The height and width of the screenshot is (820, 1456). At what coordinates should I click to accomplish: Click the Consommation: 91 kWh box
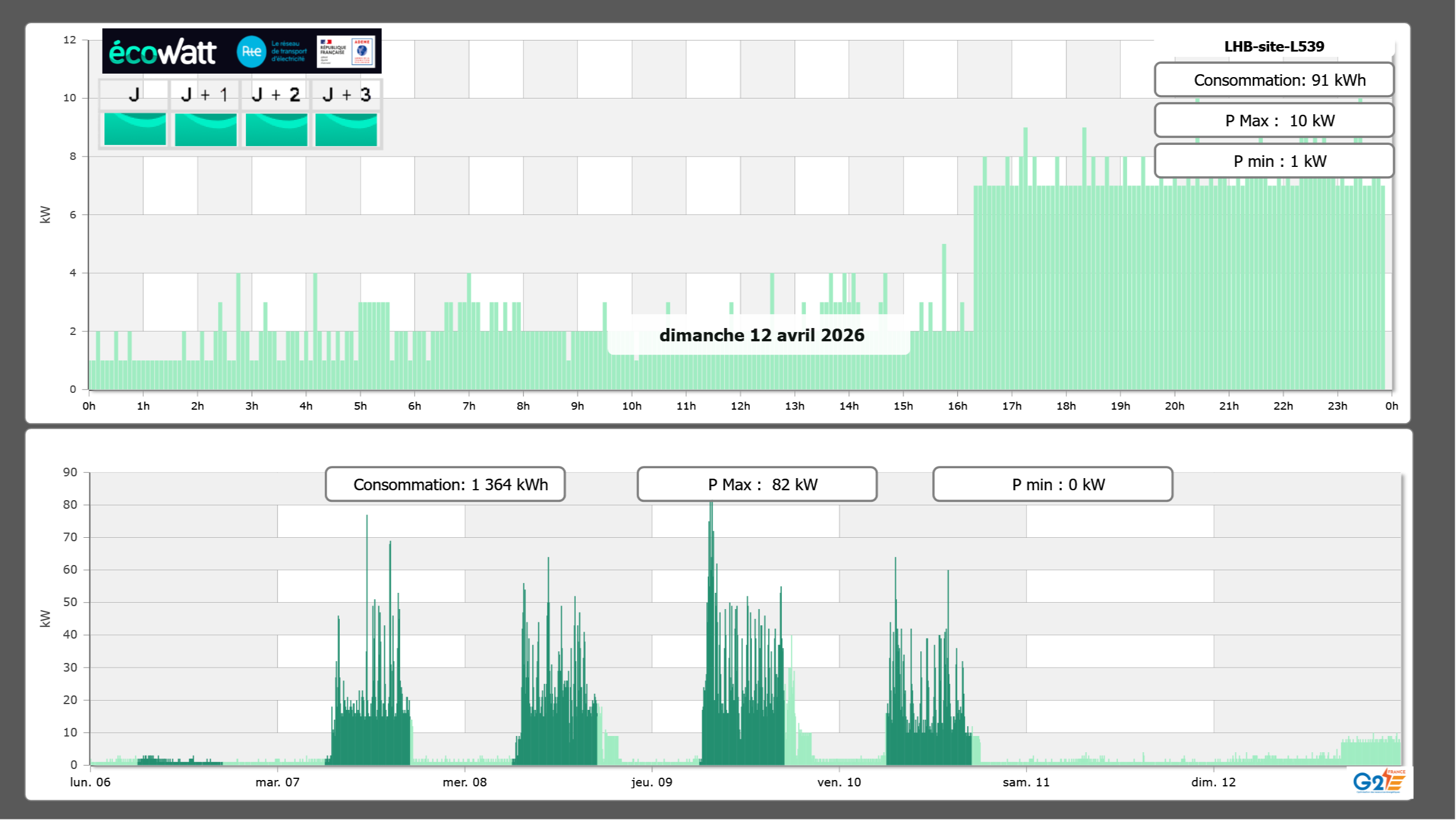point(1273,80)
